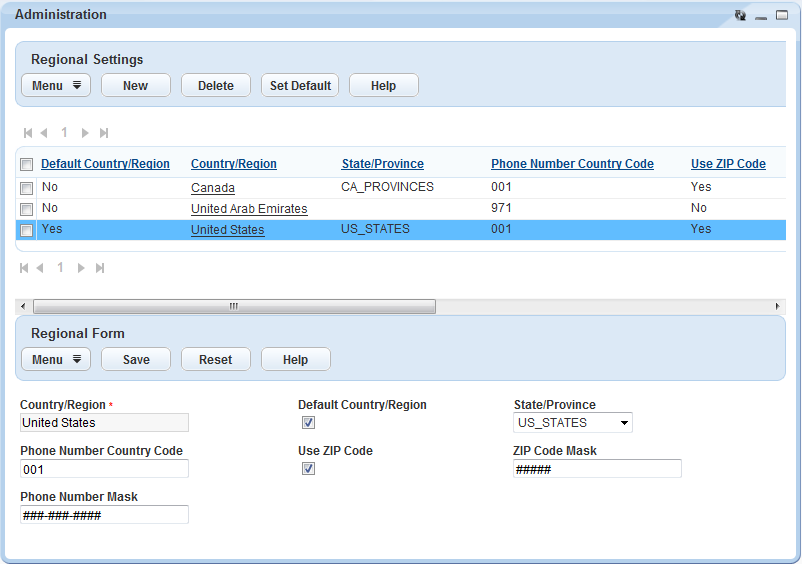Image resolution: width=802 pixels, height=564 pixels.
Task: Uncheck Default Country/Region checkbox in form
Action: click(308, 423)
